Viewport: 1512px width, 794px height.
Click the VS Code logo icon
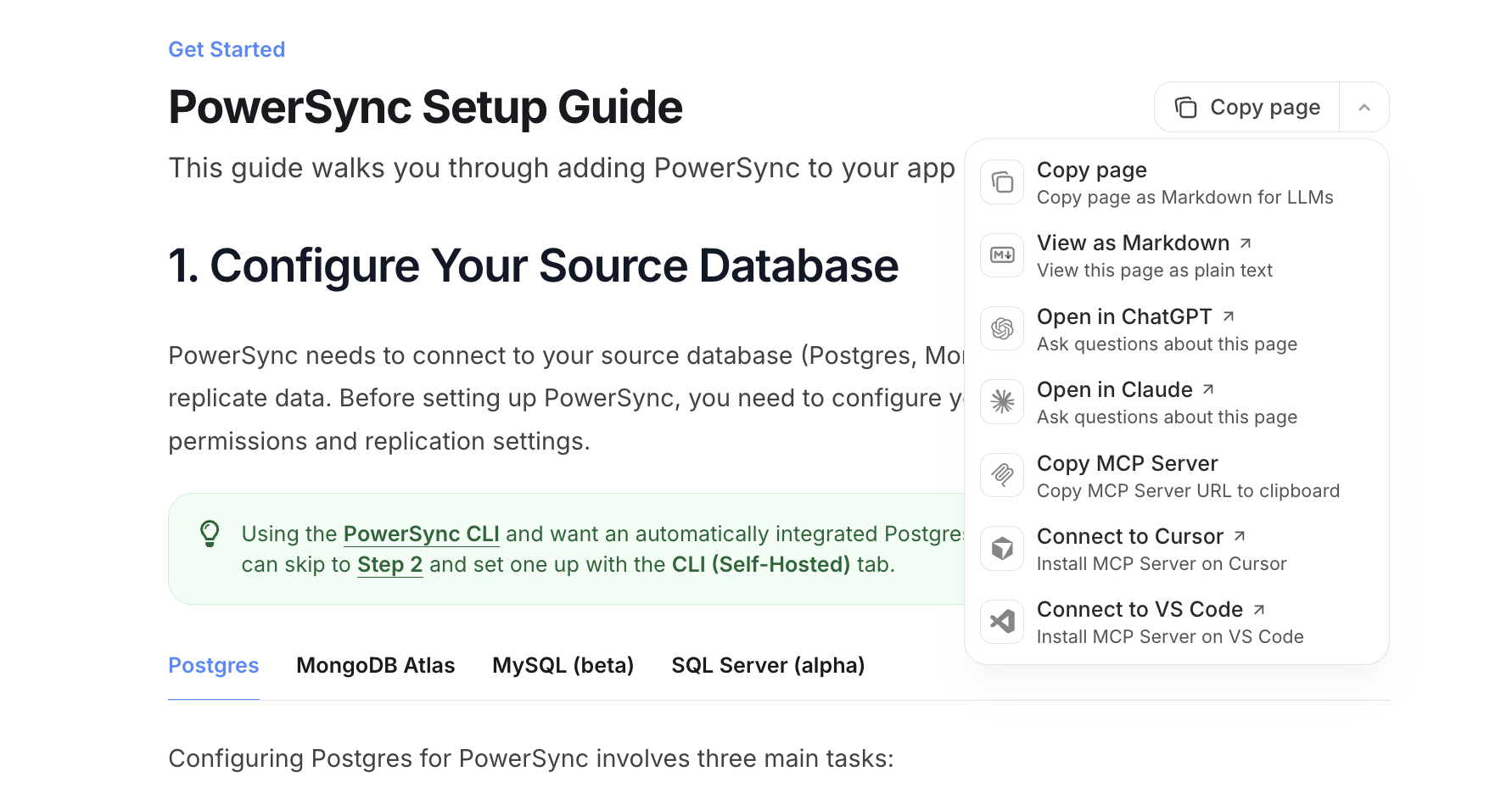point(1002,621)
